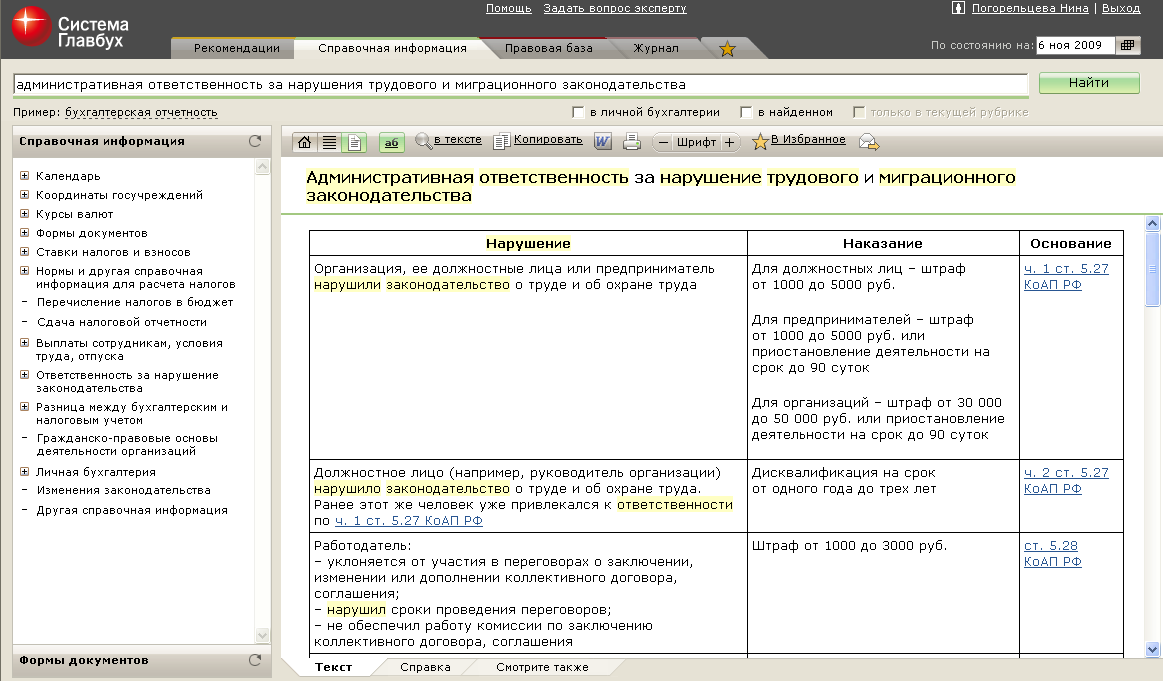Expand the Курсы валют section
The image size is (1163, 681).
(x=24, y=214)
